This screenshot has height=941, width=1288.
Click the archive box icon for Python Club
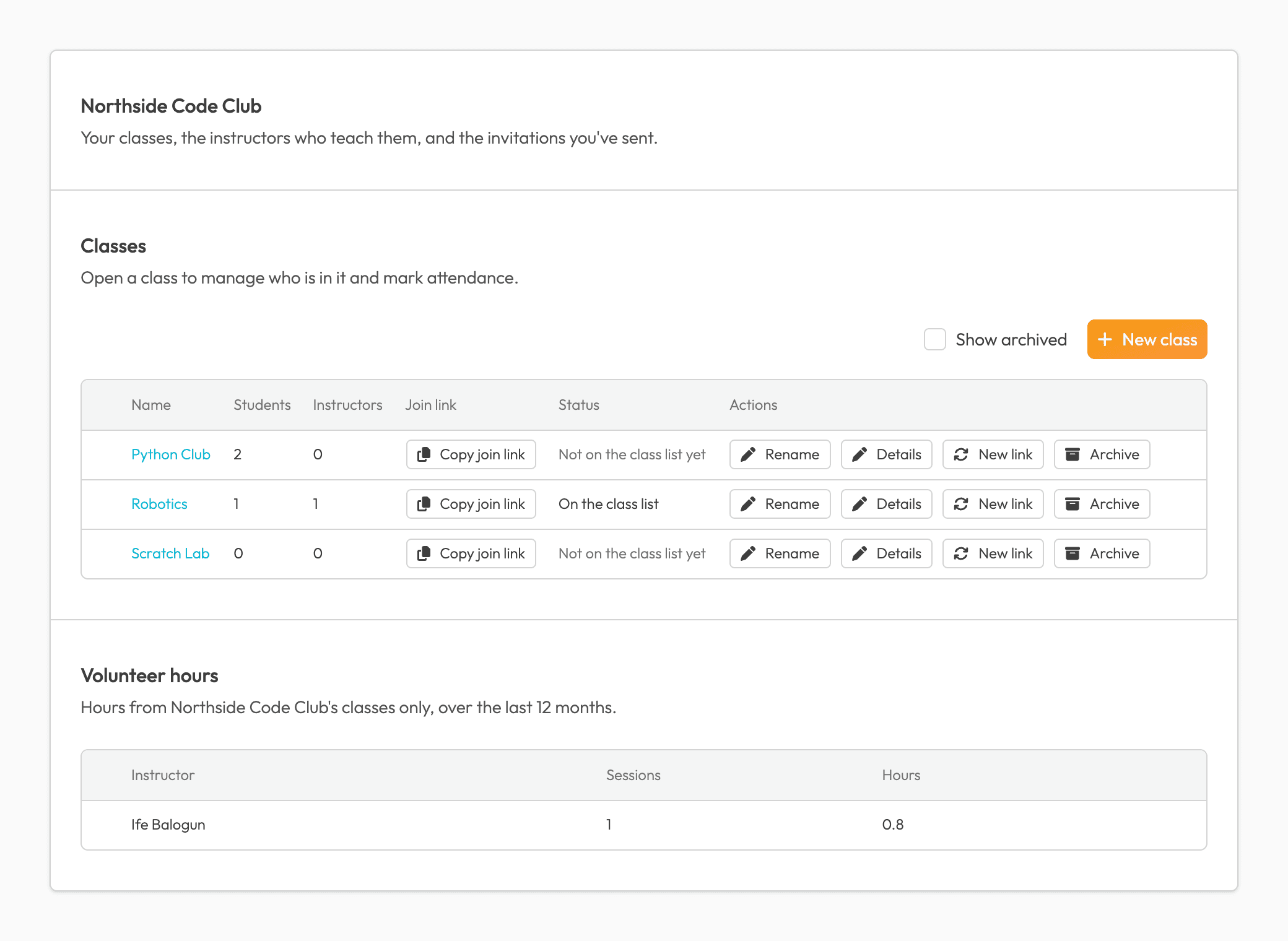click(1073, 454)
